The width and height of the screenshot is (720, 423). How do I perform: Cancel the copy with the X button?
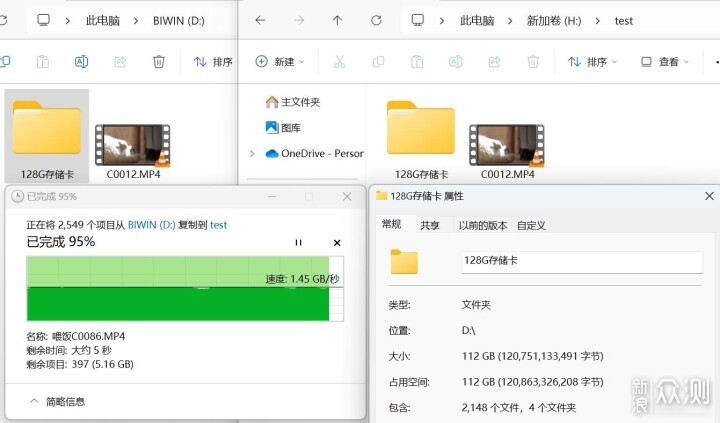tap(337, 243)
